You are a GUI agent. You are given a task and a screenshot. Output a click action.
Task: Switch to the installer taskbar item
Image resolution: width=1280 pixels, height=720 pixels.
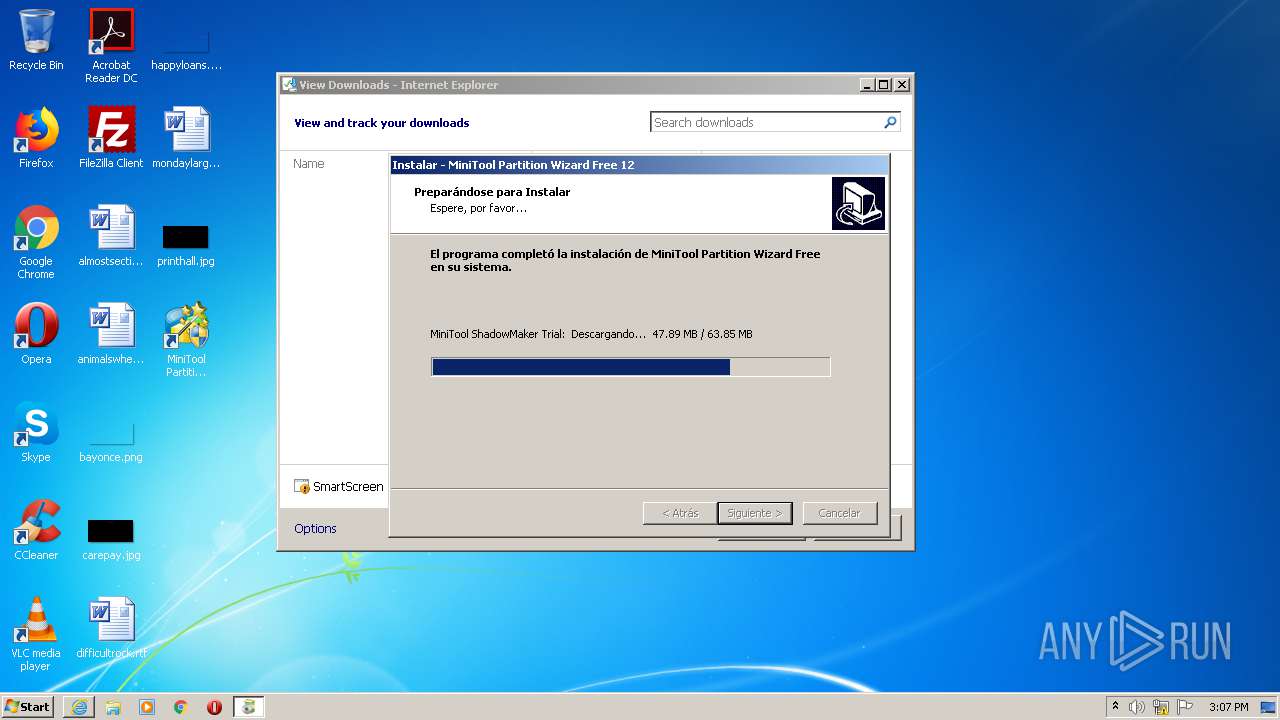tap(249, 707)
